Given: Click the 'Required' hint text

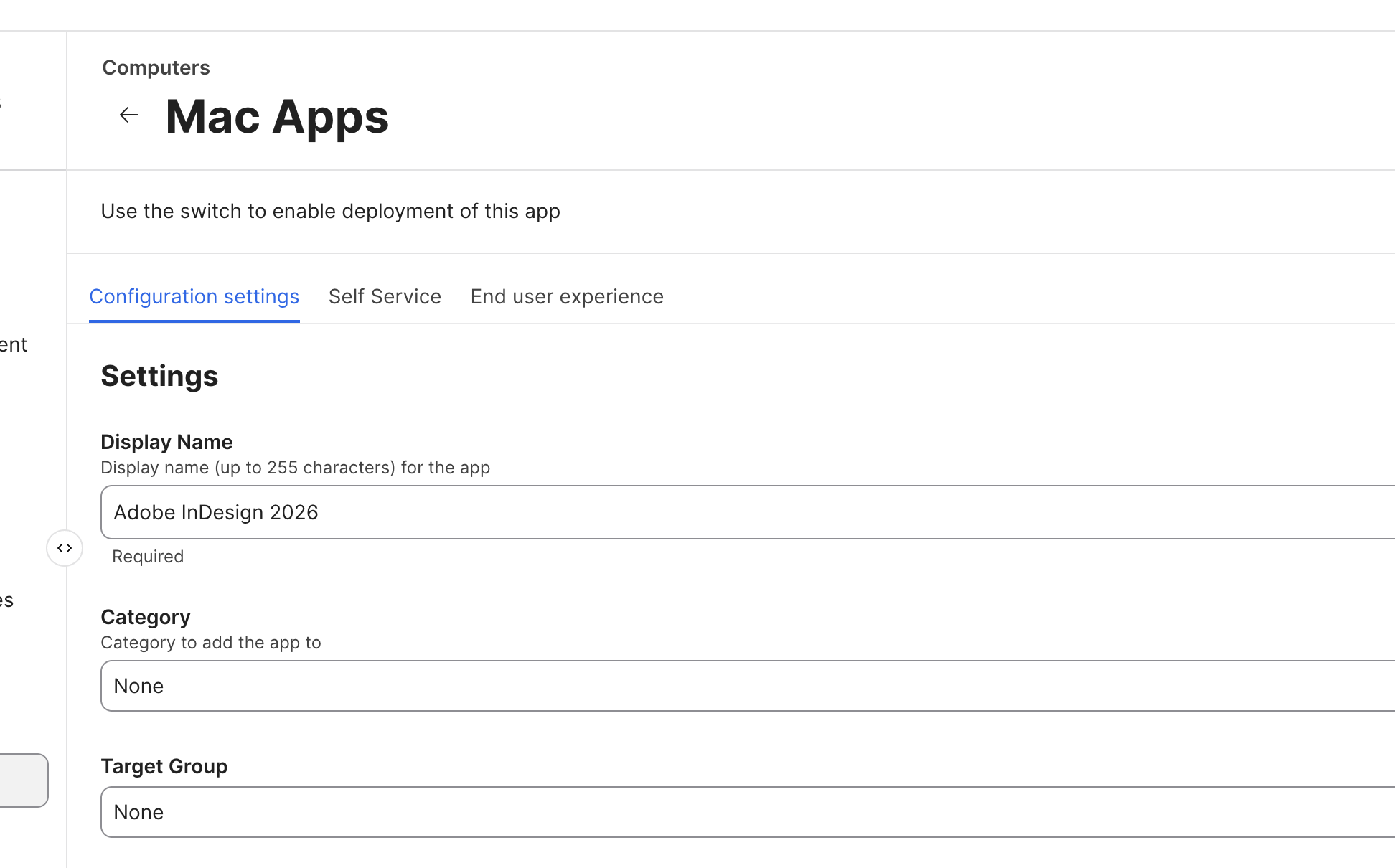Looking at the screenshot, I should [x=148, y=557].
